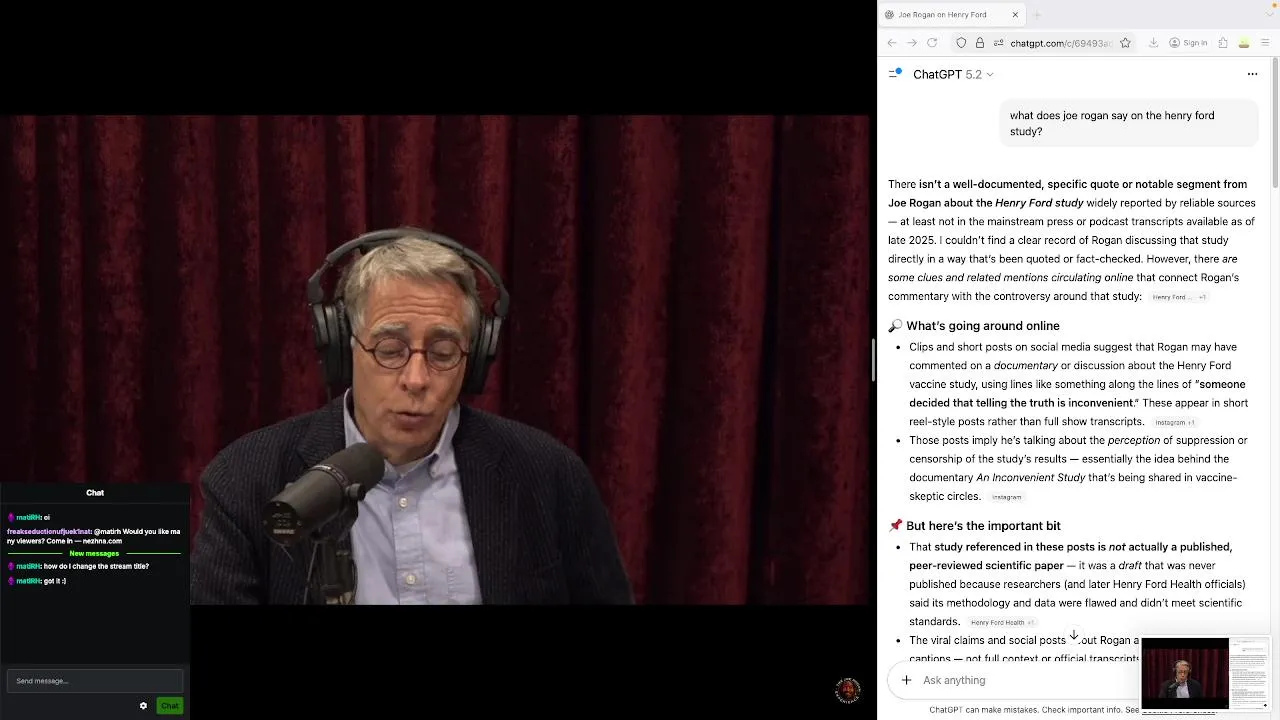
Task: Open site permissions icon in address bar
Action: click(998, 43)
